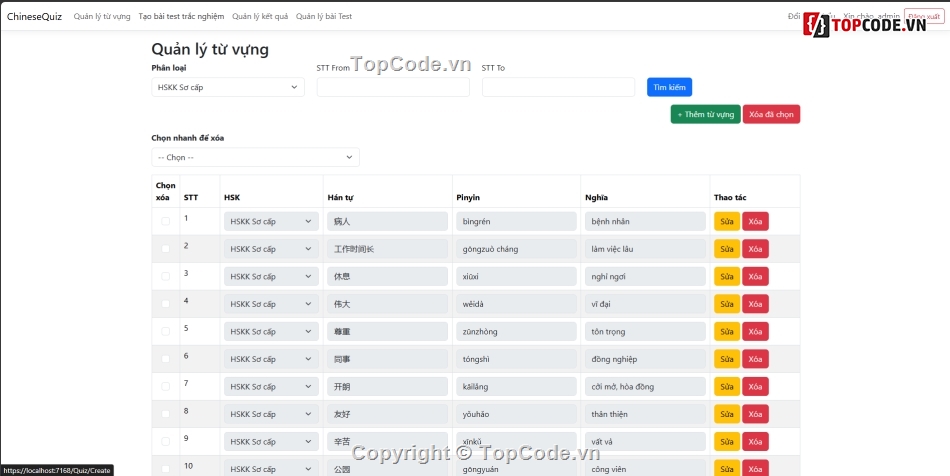Expand the HSK dropdown in row 8

click(271, 414)
